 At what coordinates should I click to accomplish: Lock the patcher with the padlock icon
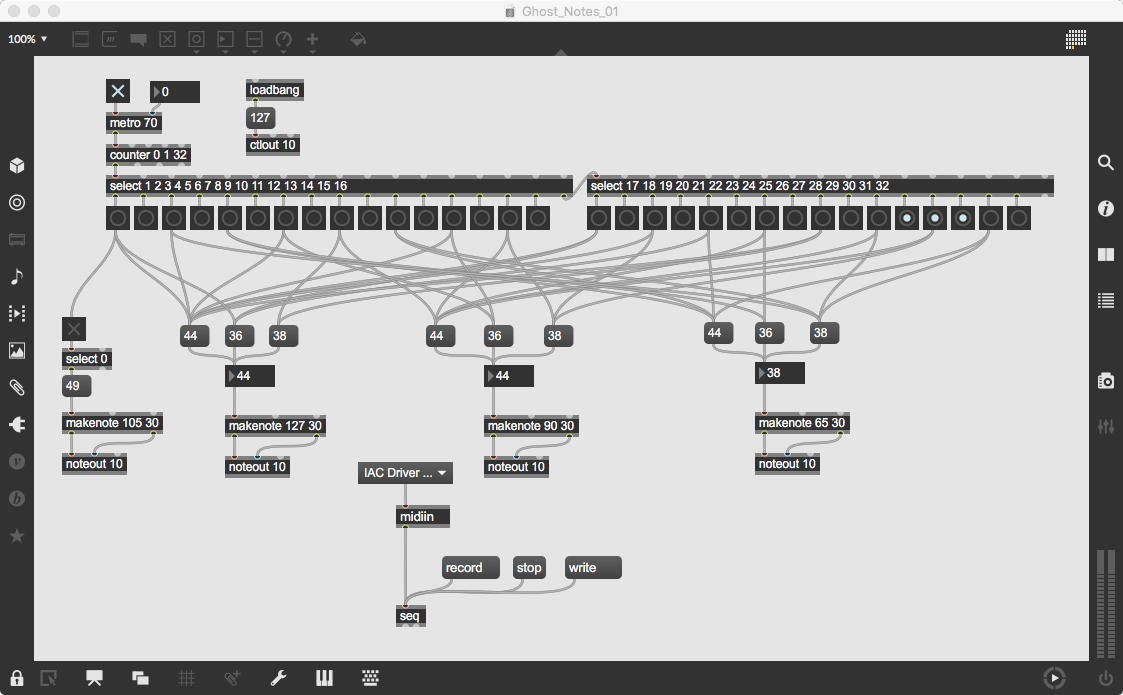(x=16, y=678)
